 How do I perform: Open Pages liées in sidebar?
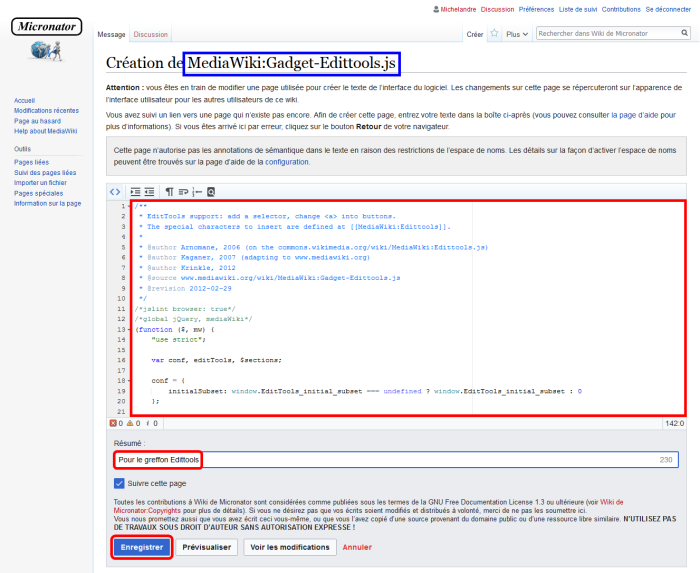pos(31,162)
